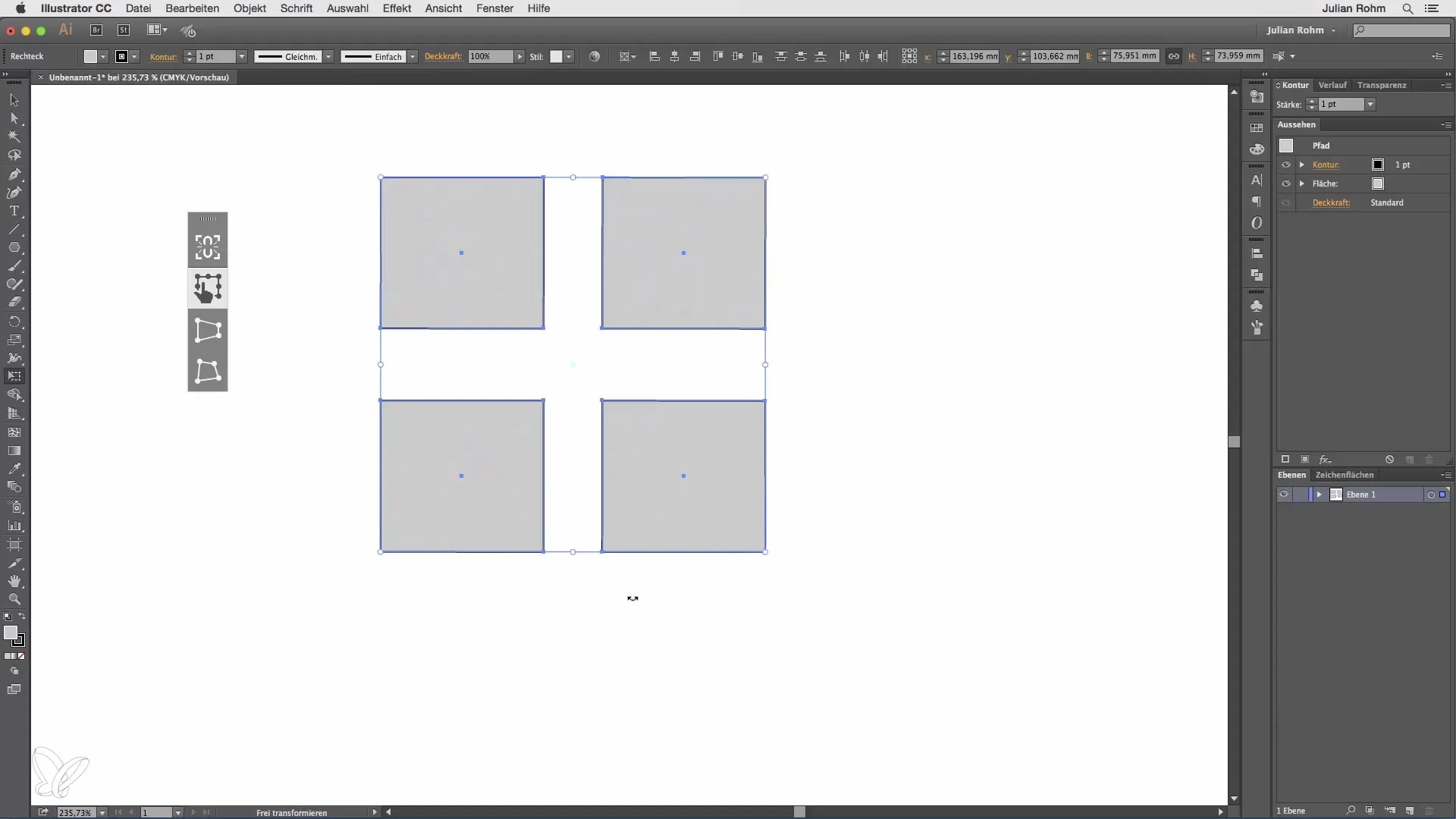Switch to the Zeichenflächen tab
This screenshot has height=819, width=1456.
click(x=1345, y=475)
